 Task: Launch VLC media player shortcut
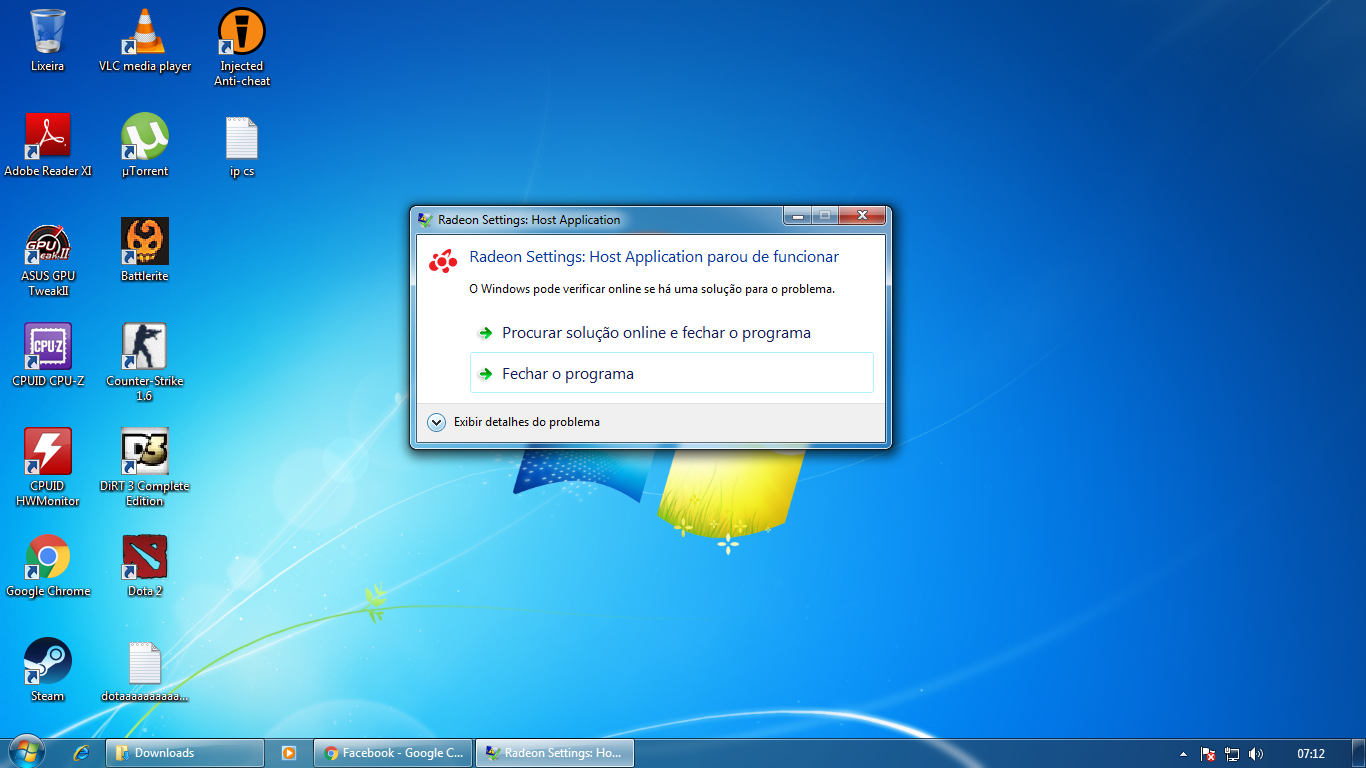click(145, 40)
